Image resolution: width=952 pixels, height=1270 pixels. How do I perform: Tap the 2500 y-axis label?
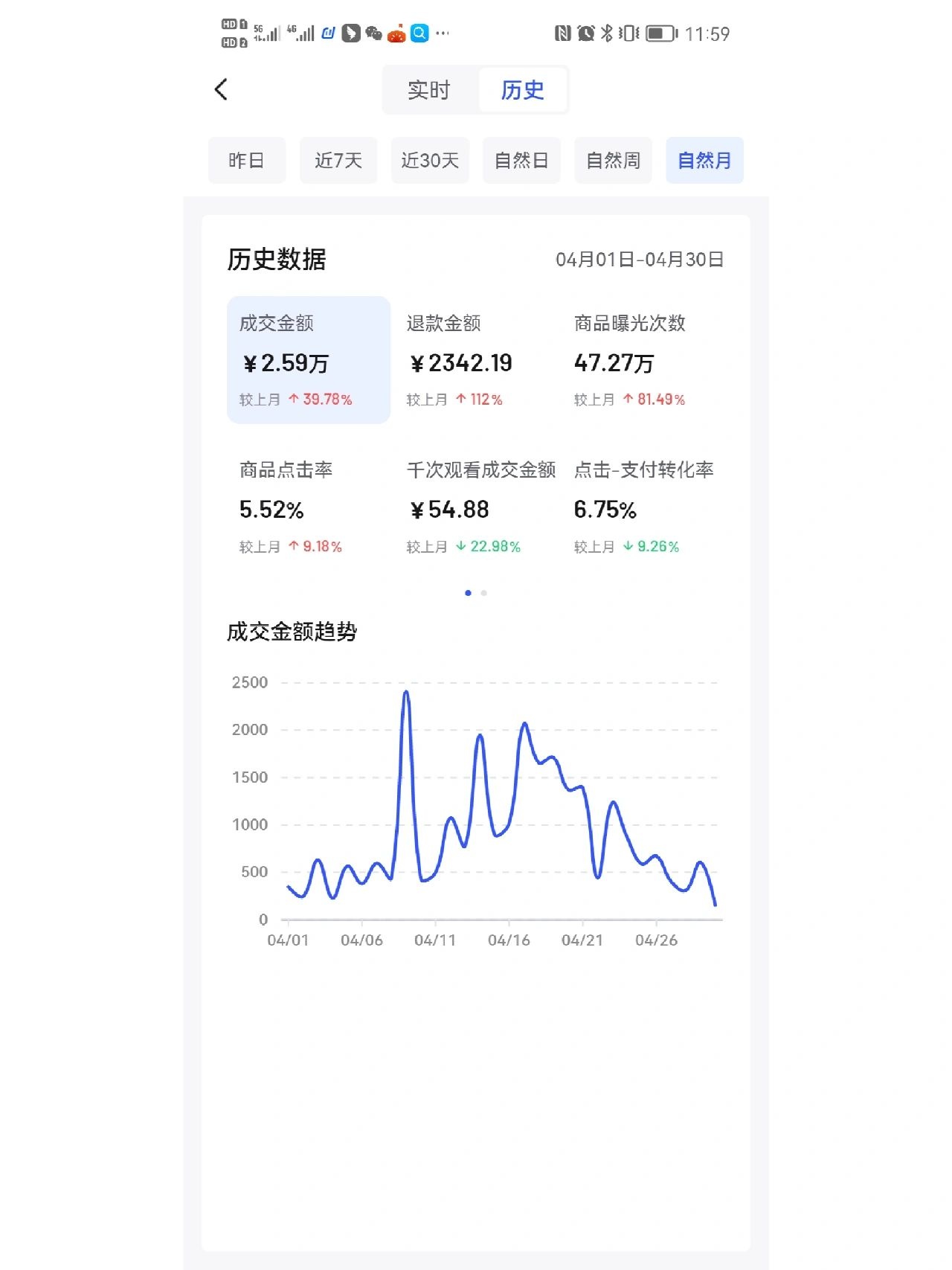click(250, 682)
